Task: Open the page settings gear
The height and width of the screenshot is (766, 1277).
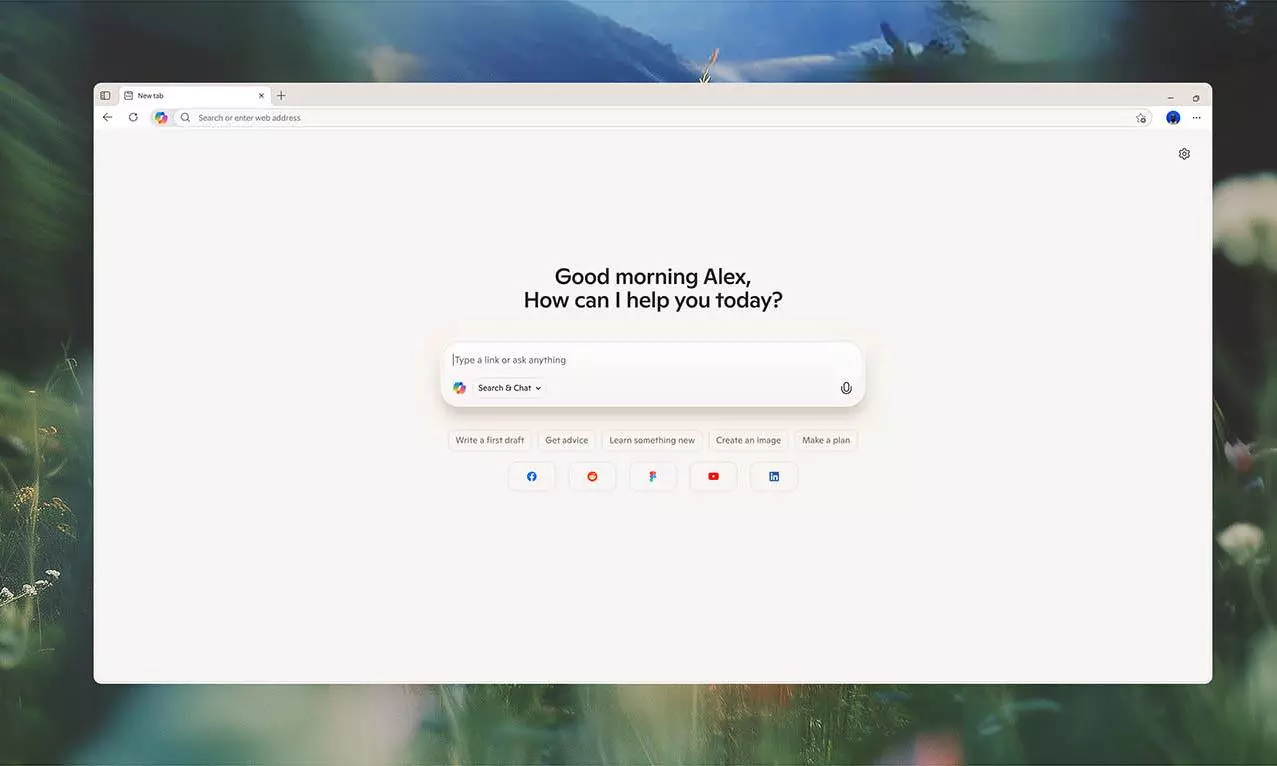Action: coord(1184,153)
